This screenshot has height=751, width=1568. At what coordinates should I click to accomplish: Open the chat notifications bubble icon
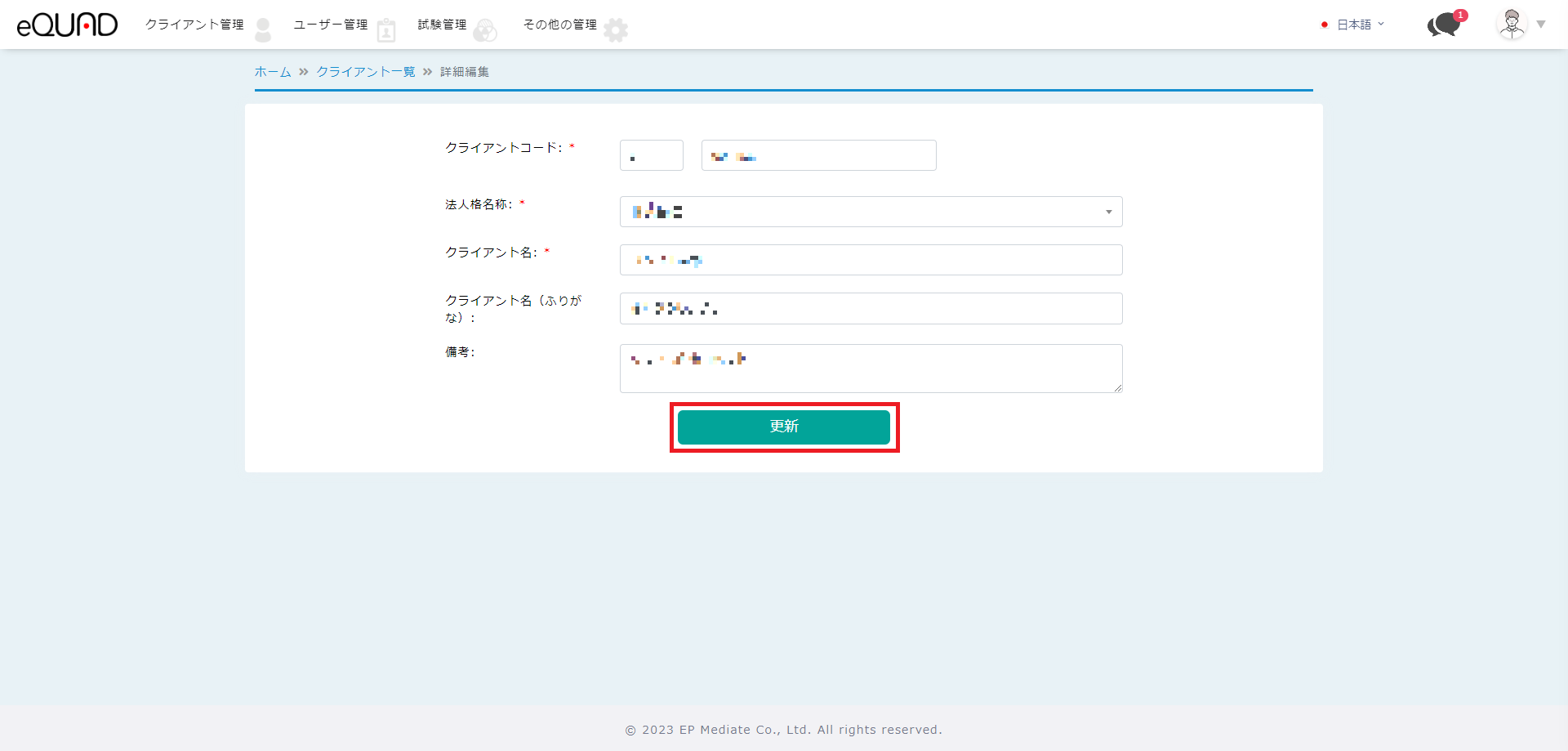point(1444,25)
